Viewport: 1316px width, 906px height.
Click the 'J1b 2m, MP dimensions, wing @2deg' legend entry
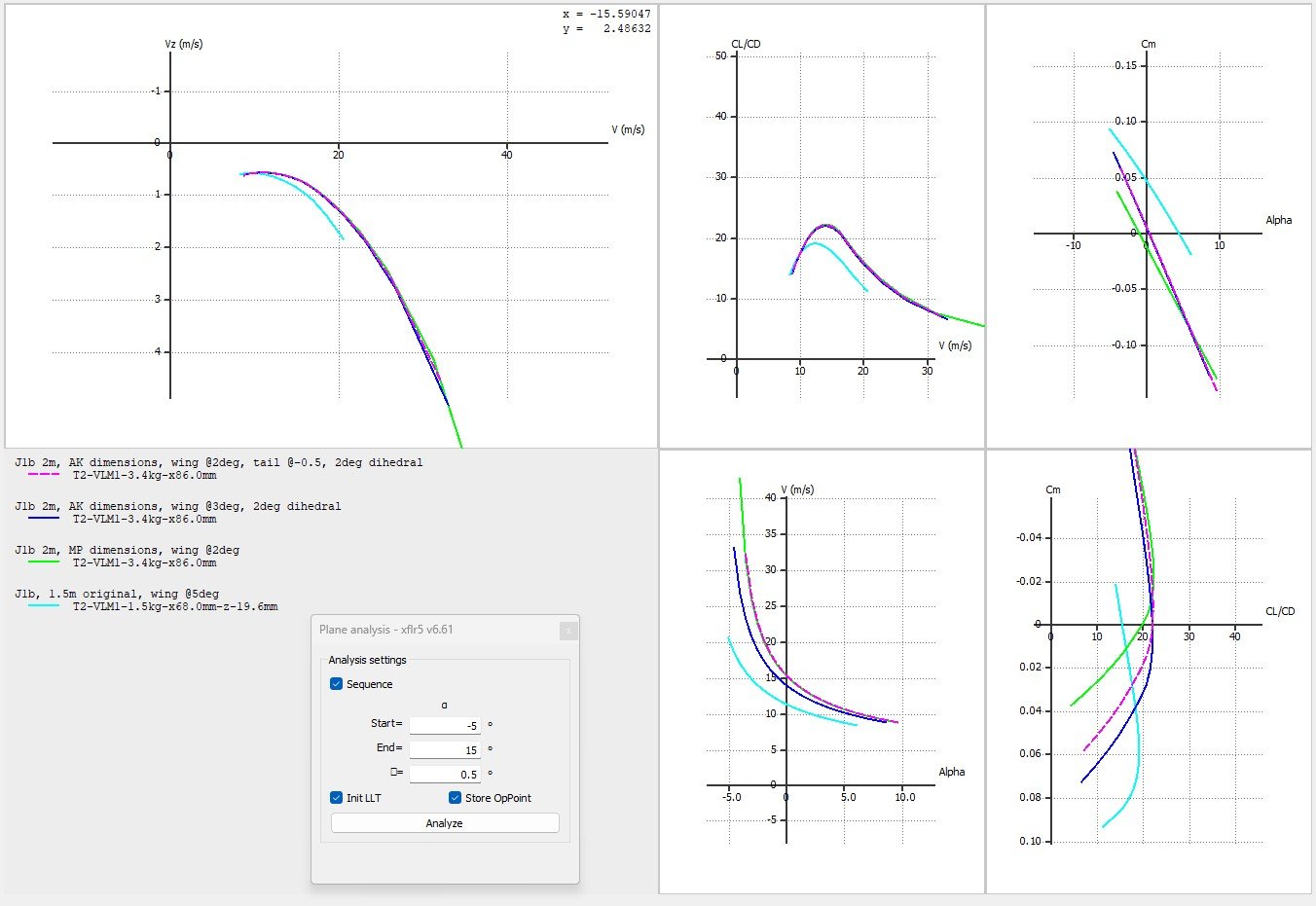coord(127,550)
